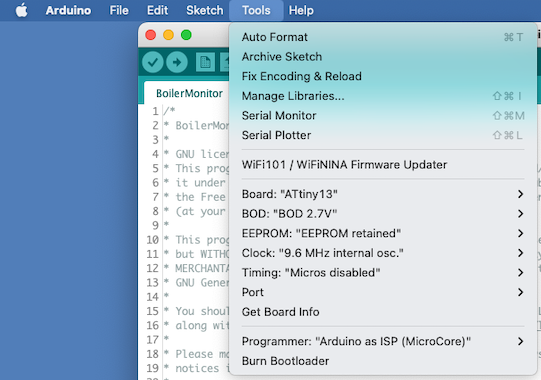The width and height of the screenshot is (541, 380).
Task: Open the Help menu
Action: pos(301,10)
